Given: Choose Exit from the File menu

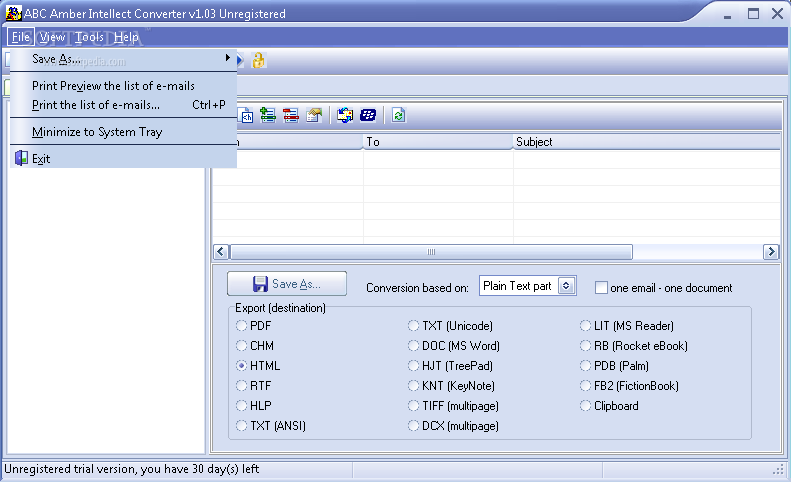Looking at the screenshot, I should click(x=123, y=158).
